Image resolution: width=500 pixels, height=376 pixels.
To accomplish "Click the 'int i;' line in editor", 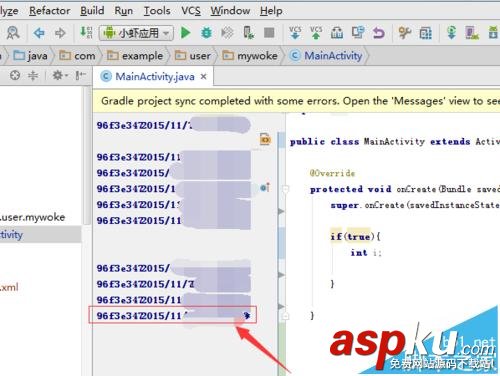I will click(365, 253).
